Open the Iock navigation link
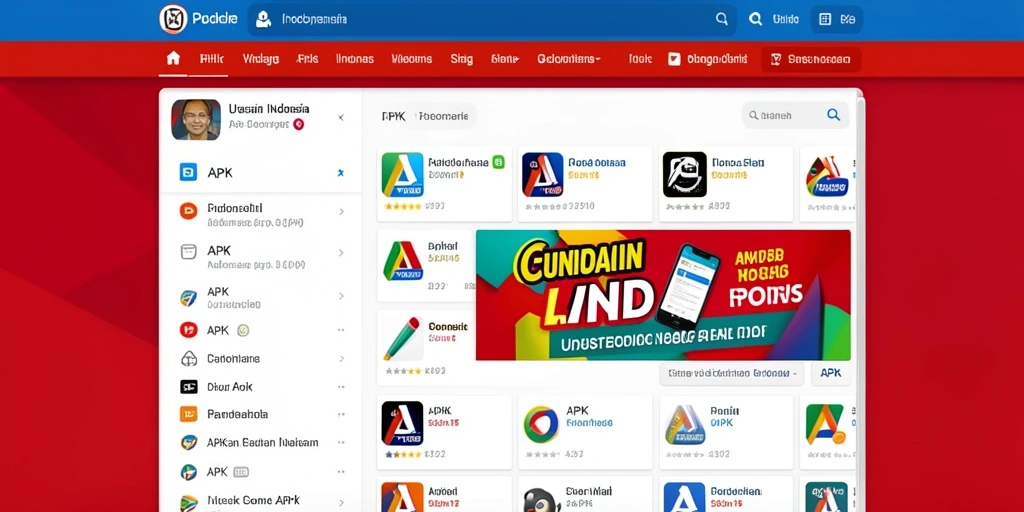 (640, 59)
